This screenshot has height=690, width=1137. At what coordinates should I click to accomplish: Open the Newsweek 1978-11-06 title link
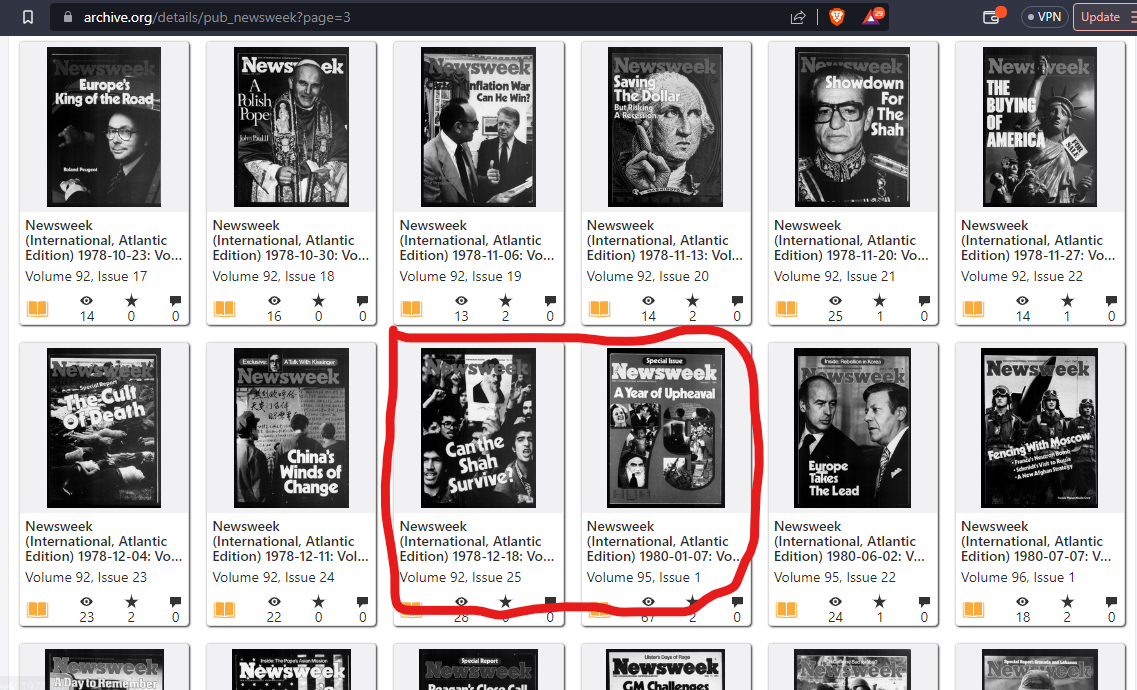point(478,240)
